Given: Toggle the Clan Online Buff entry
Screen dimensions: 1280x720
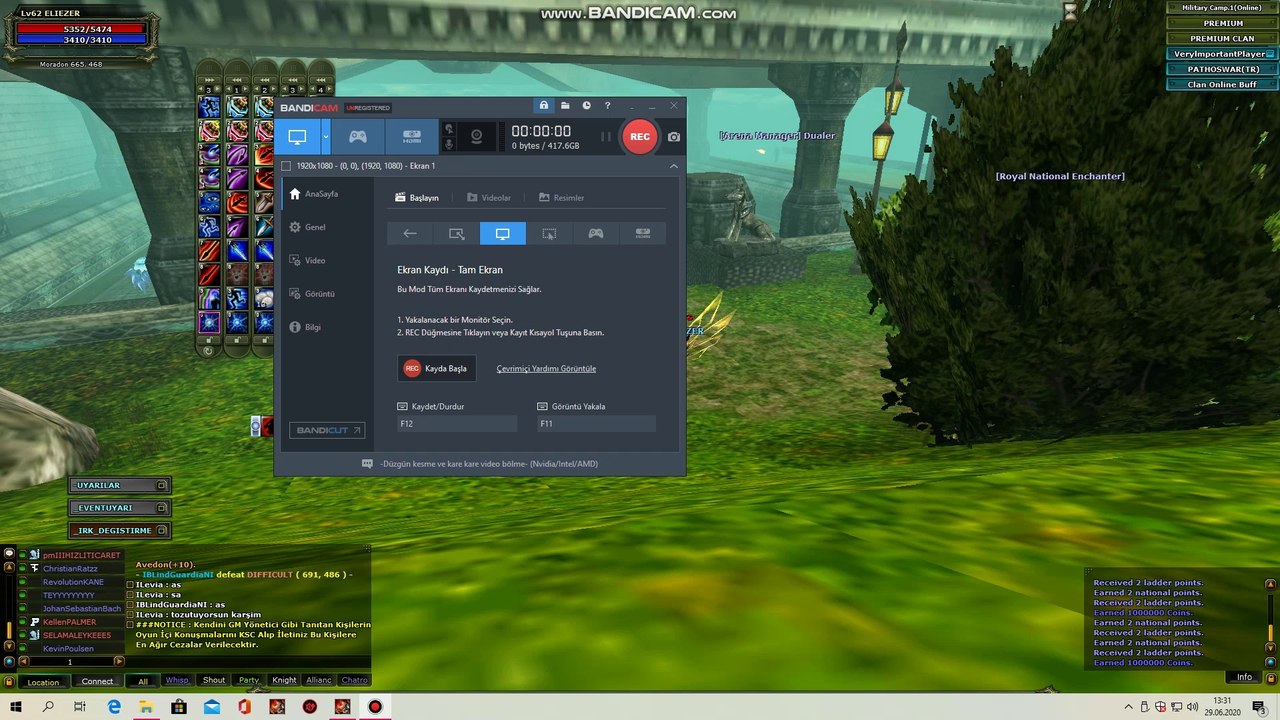Looking at the screenshot, I should click(x=1222, y=85).
